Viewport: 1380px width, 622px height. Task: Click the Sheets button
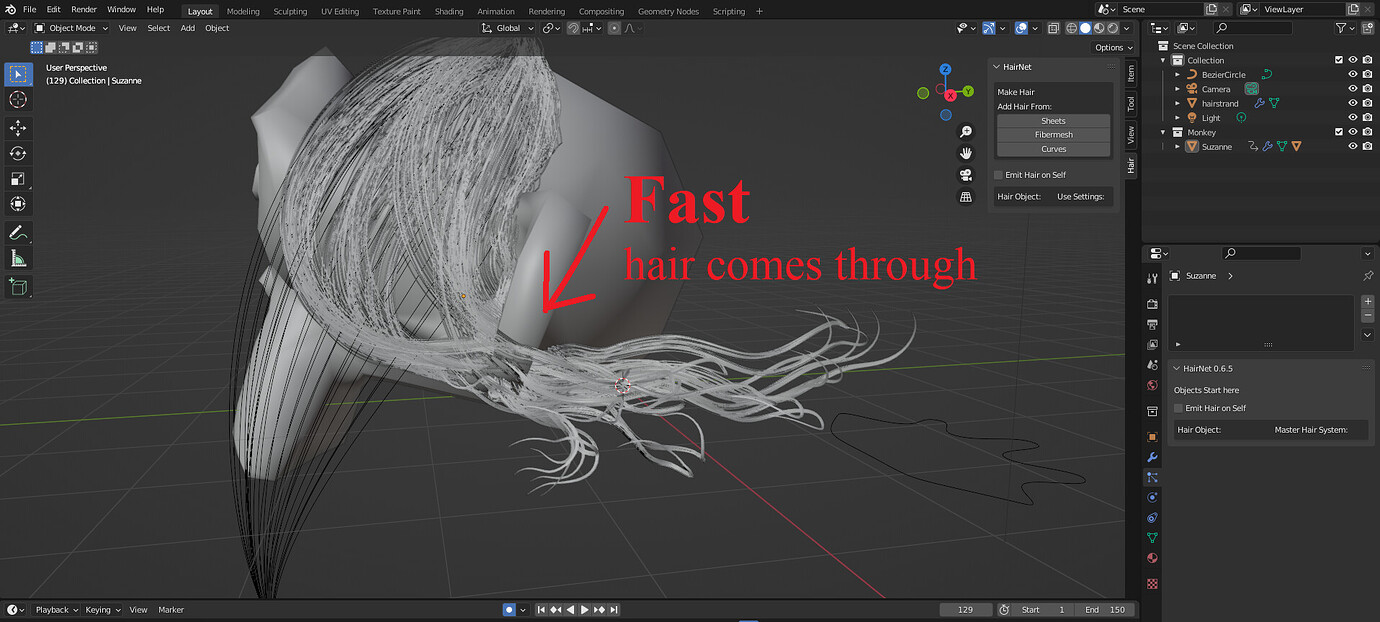[1053, 121]
